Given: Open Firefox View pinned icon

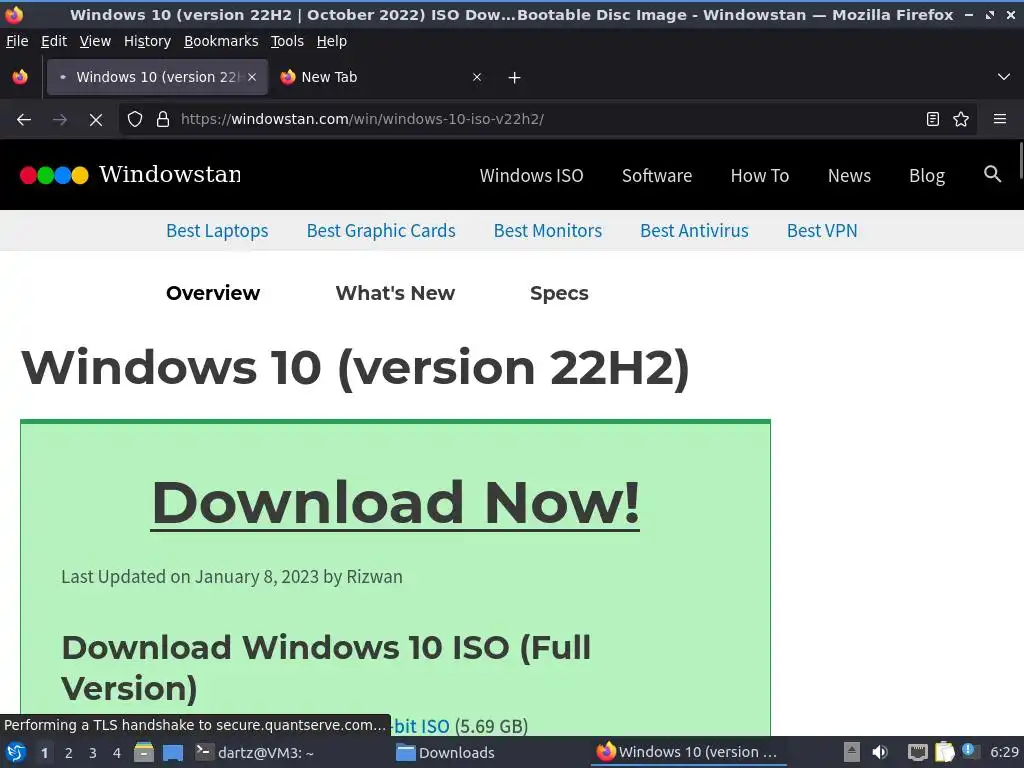Looking at the screenshot, I should (x=20, y=77).
